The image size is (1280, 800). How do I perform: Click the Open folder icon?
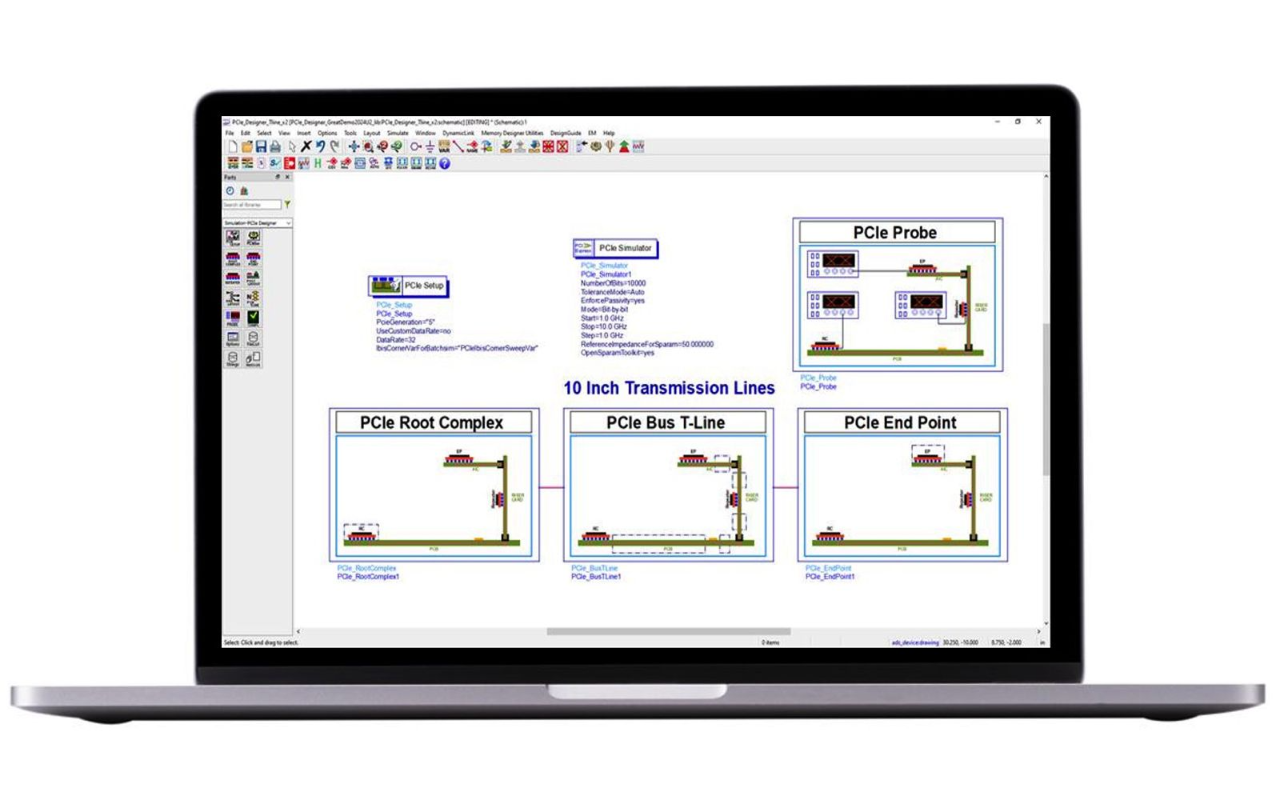tap(247, 147)
